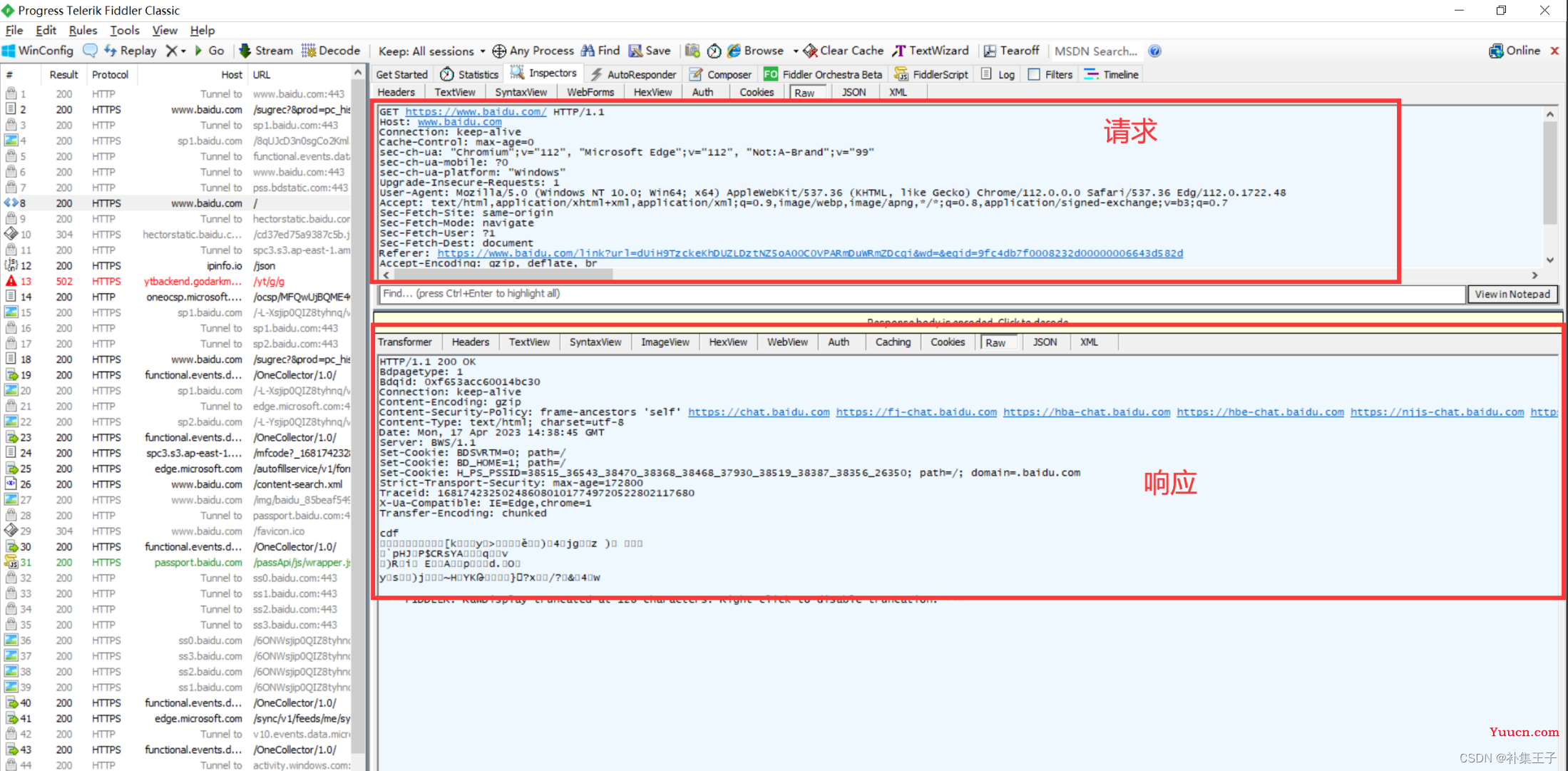Select response ImageView tab

click(665, 342)
